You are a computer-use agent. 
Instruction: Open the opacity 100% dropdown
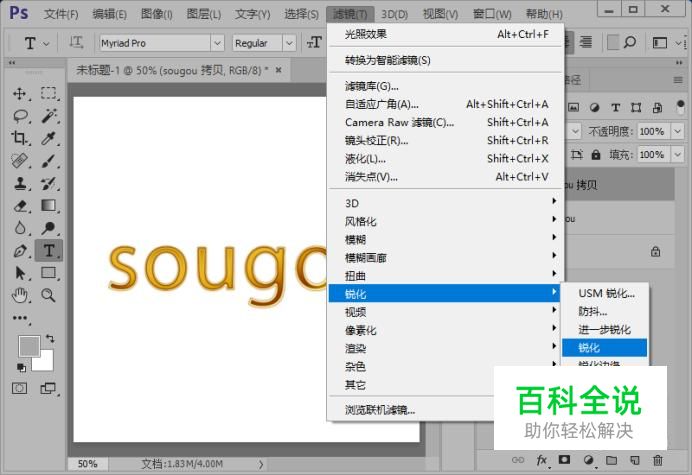tap(677, 131)
